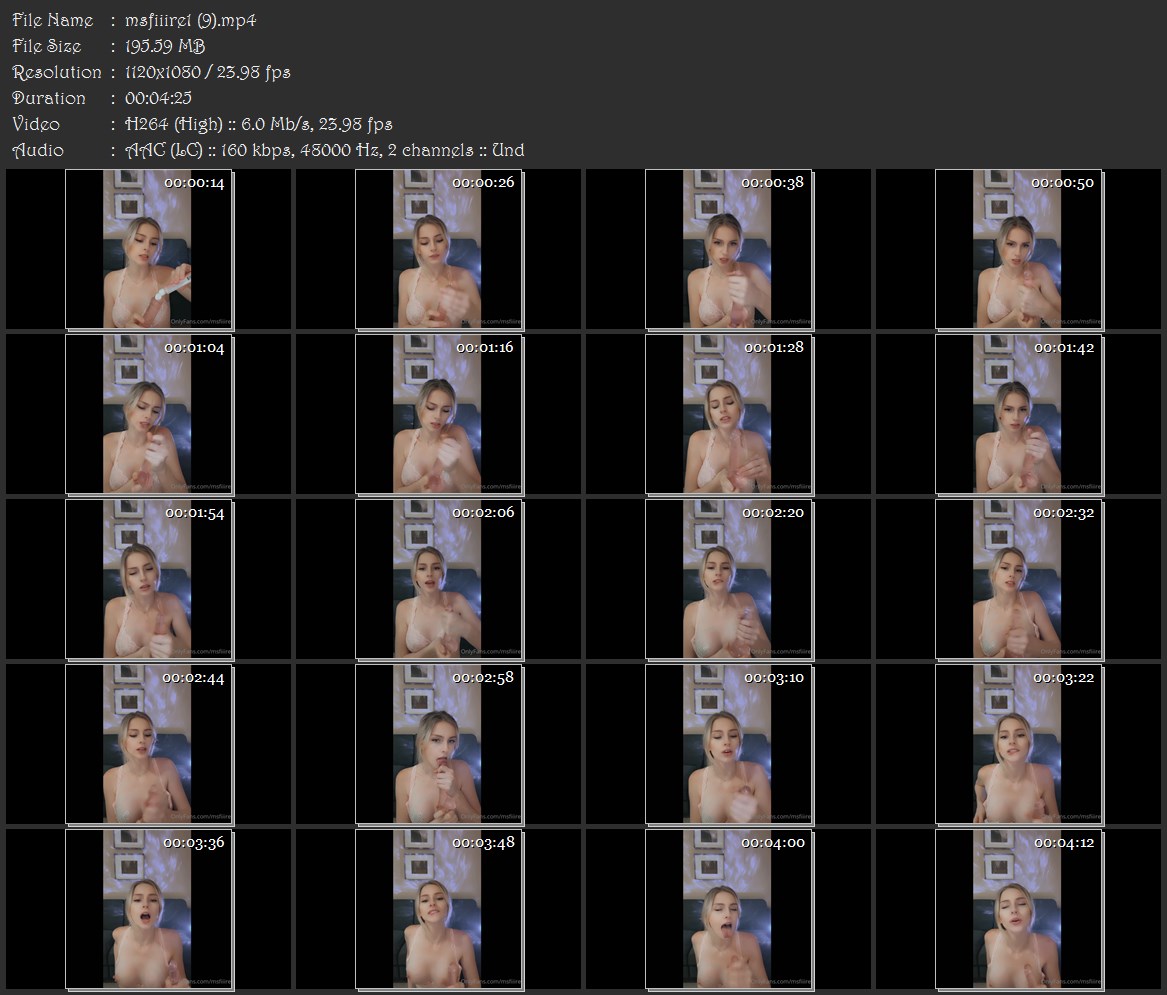Select the frame stamped 00:01:16
Screen dimensions: 1167x995
coord(439,415)
